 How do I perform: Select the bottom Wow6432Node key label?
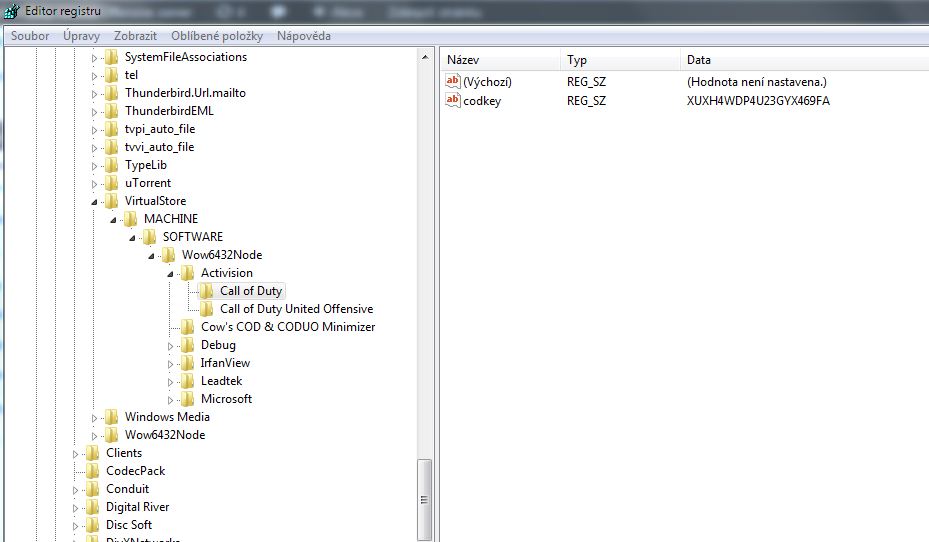(165, 435)
